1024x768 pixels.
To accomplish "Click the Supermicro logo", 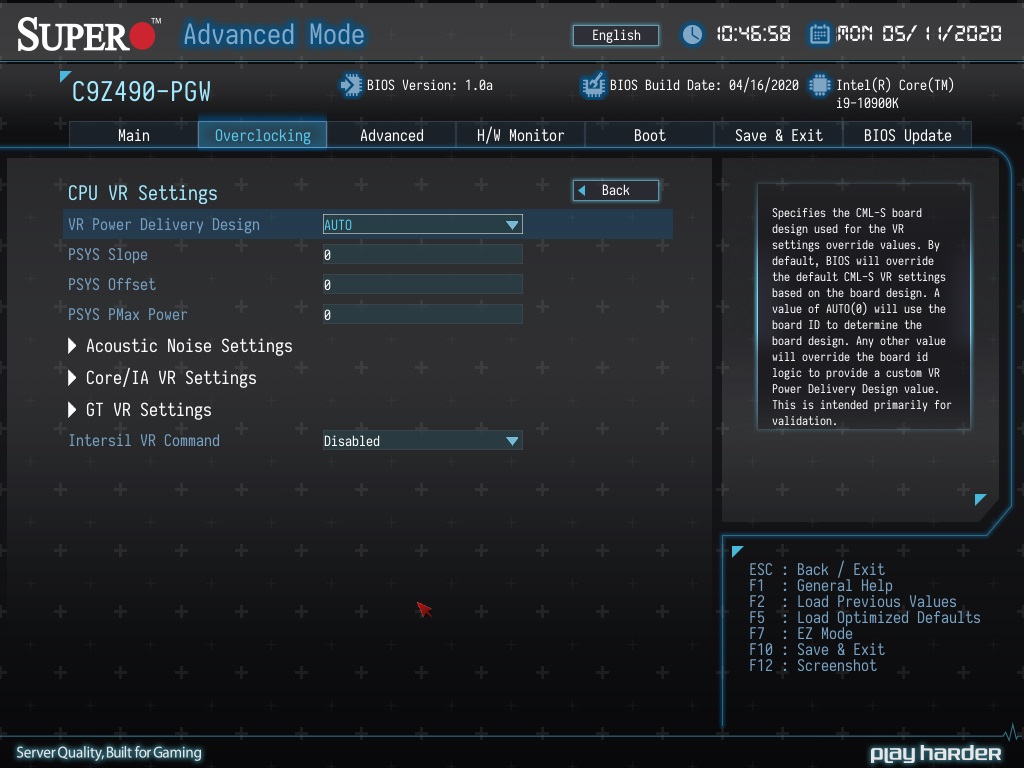I will pyautogui.click(x=88, y=35).
